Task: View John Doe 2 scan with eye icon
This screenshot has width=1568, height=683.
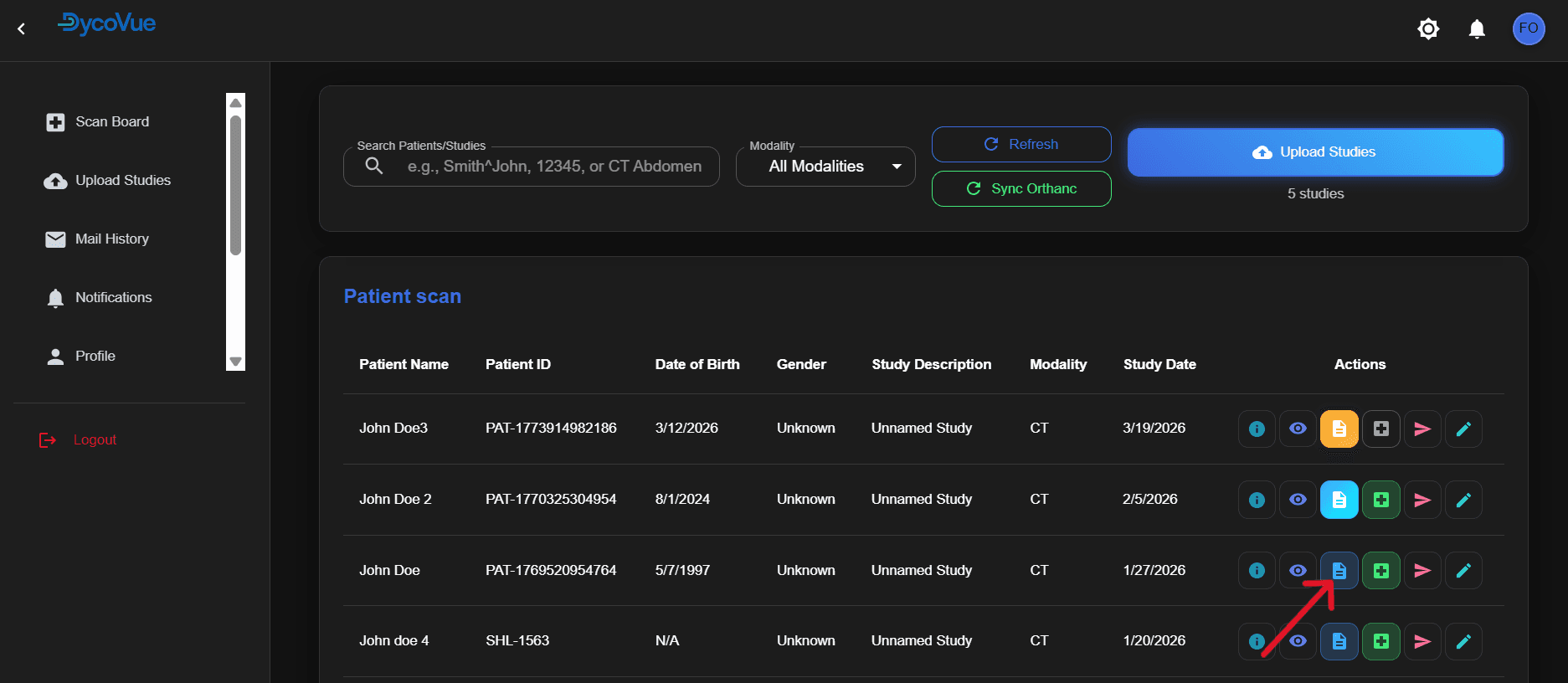Action: coord(1298,500)
